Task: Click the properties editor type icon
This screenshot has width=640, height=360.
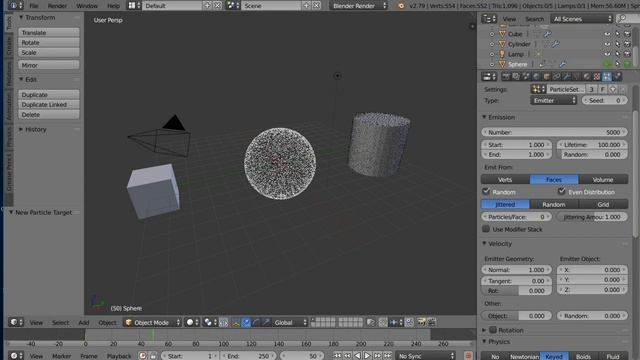Action: point(489,76)
